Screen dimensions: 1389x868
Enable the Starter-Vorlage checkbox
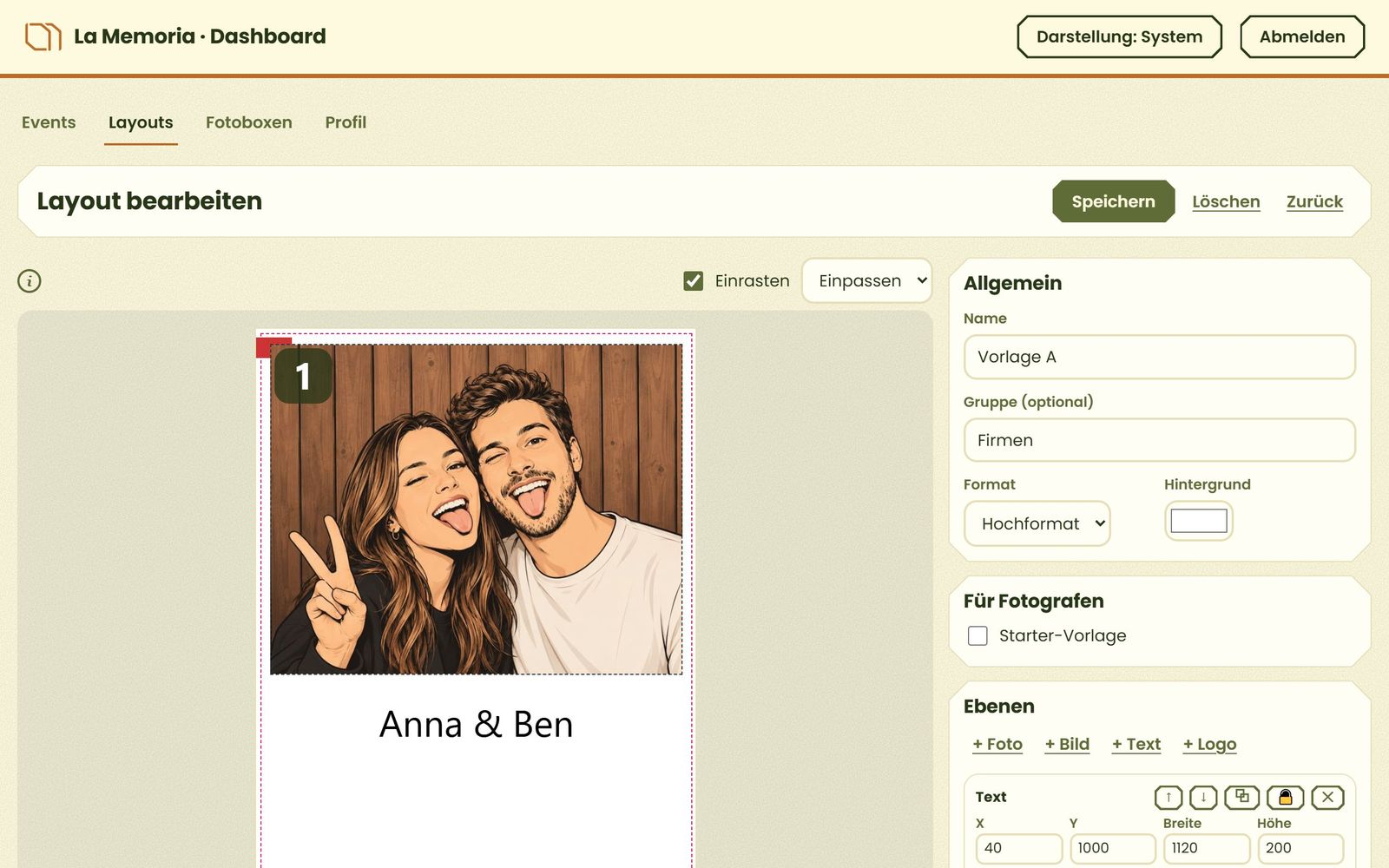tap(978, 635)
